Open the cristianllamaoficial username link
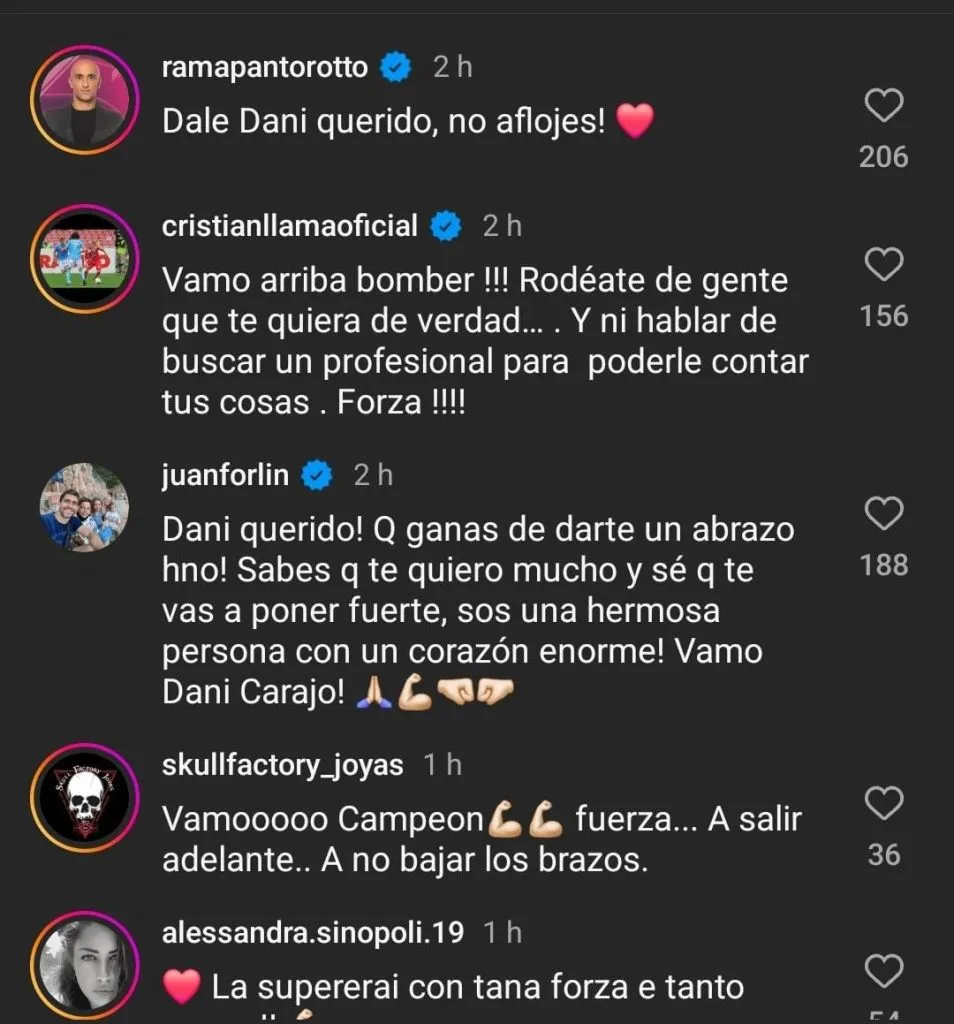 289,227
